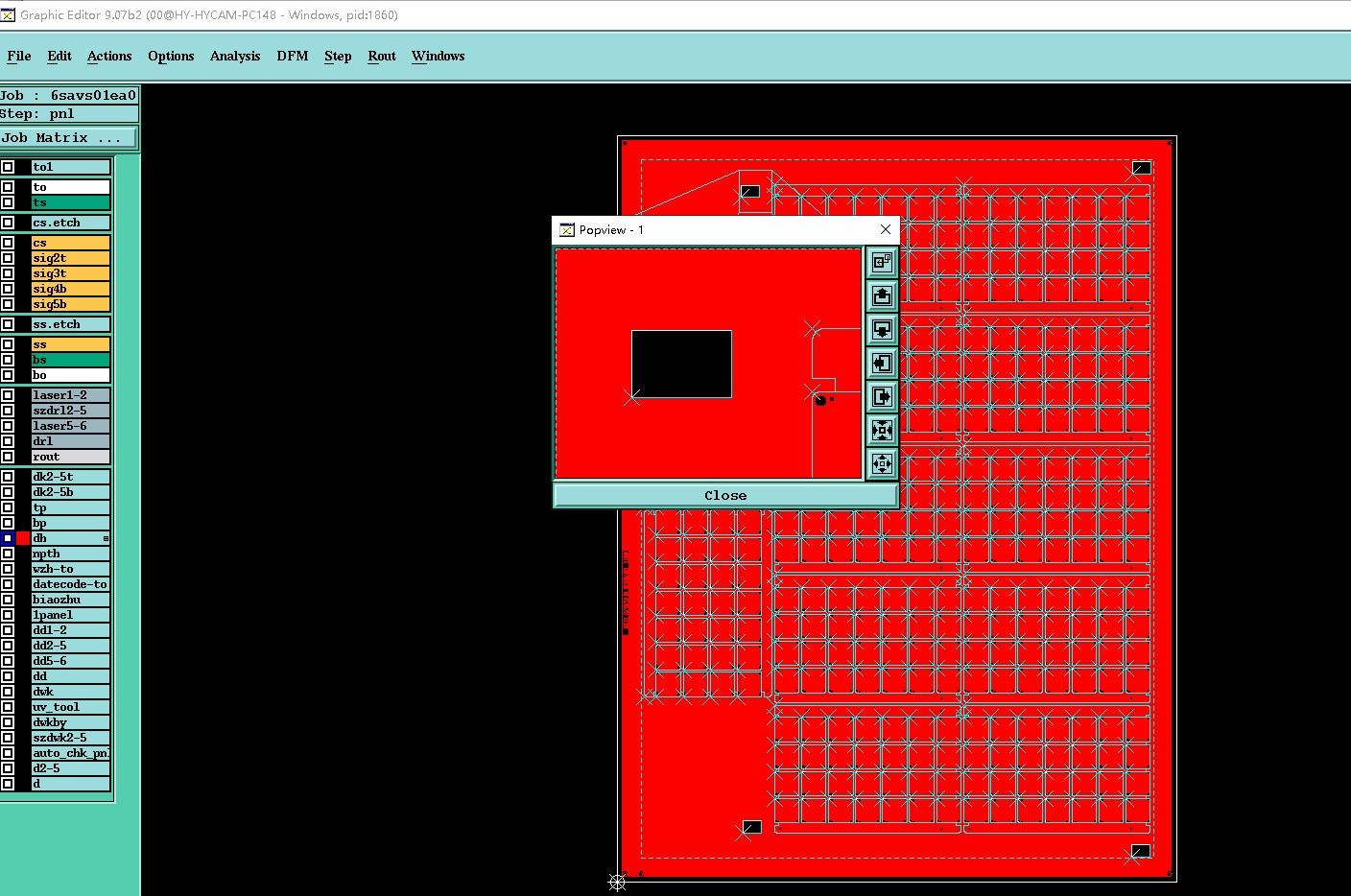Image resolution: width=1351 pixels, height=896 pixels.
Task: Click the black rectangle in Popview preview
Action: (x=681, y=364)
